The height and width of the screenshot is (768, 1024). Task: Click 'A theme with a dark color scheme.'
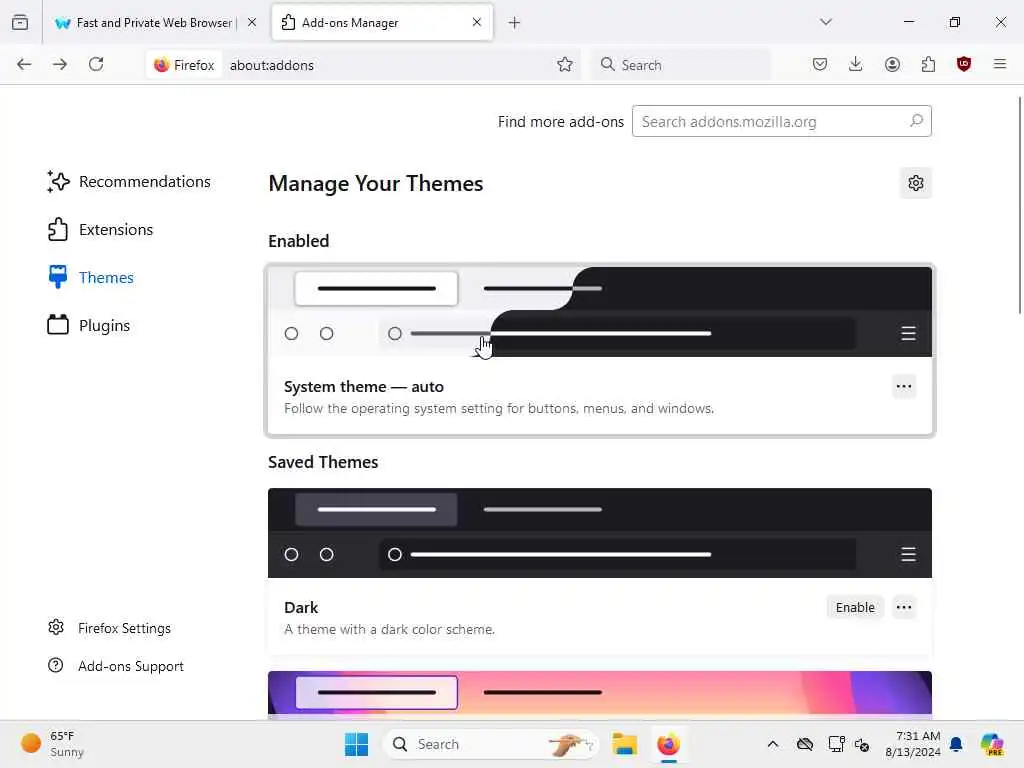(389, 630)
